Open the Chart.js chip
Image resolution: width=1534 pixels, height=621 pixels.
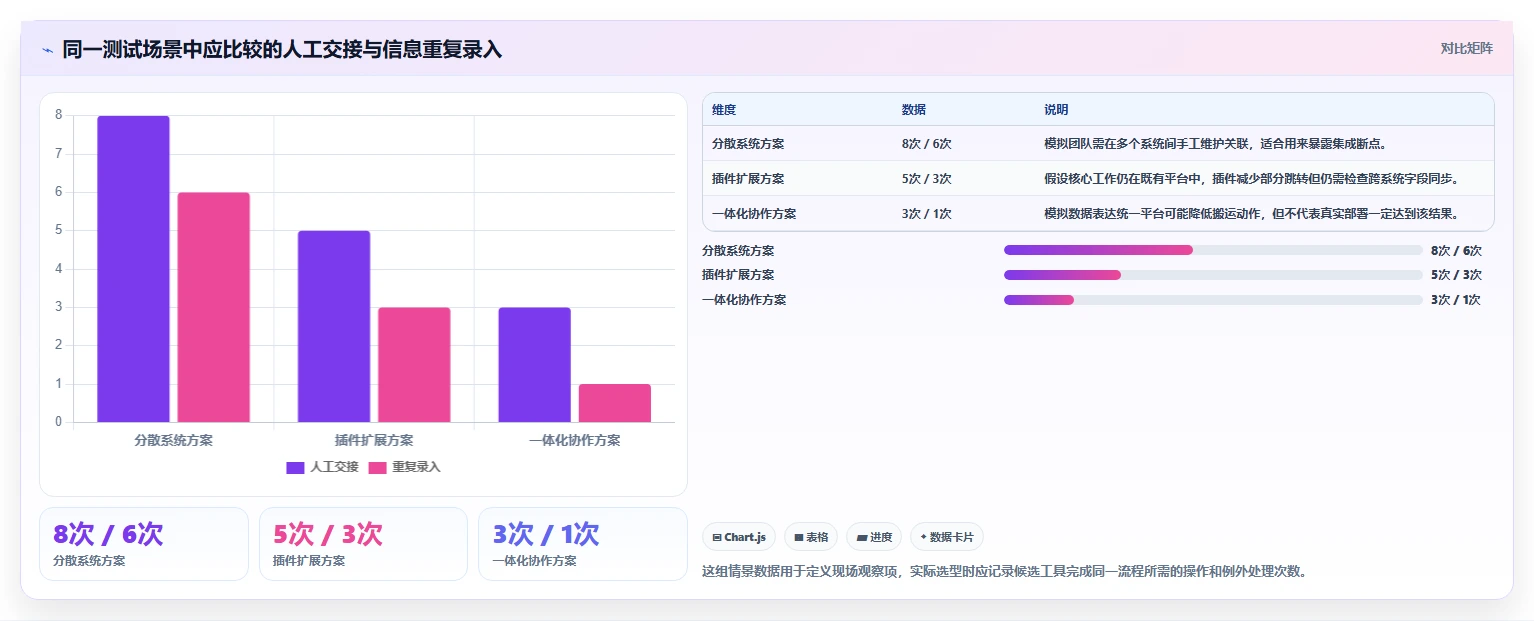[739, 537]
